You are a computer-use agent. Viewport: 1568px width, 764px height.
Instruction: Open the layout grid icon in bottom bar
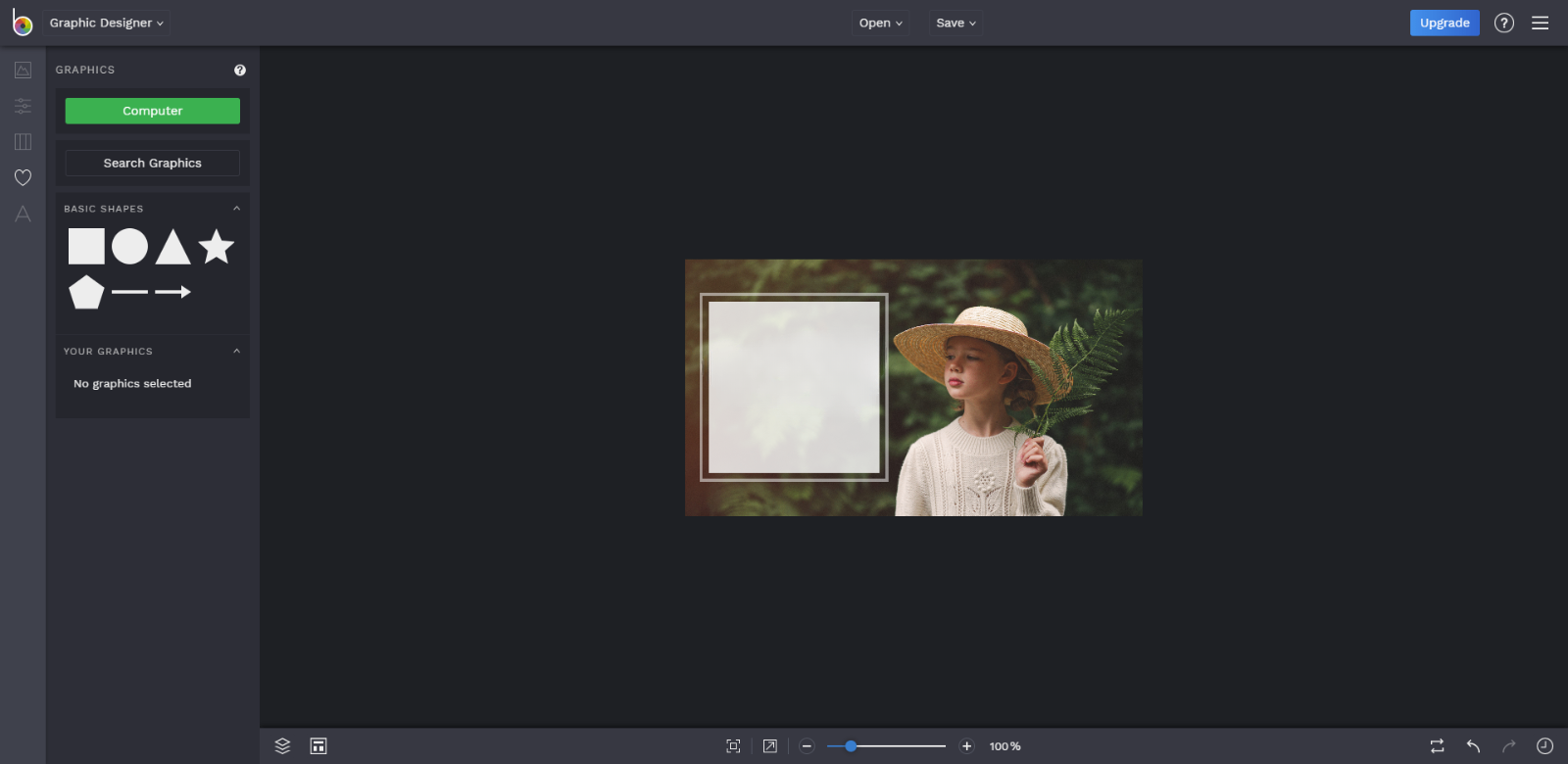pyautogui.click(x=318, y=746)
